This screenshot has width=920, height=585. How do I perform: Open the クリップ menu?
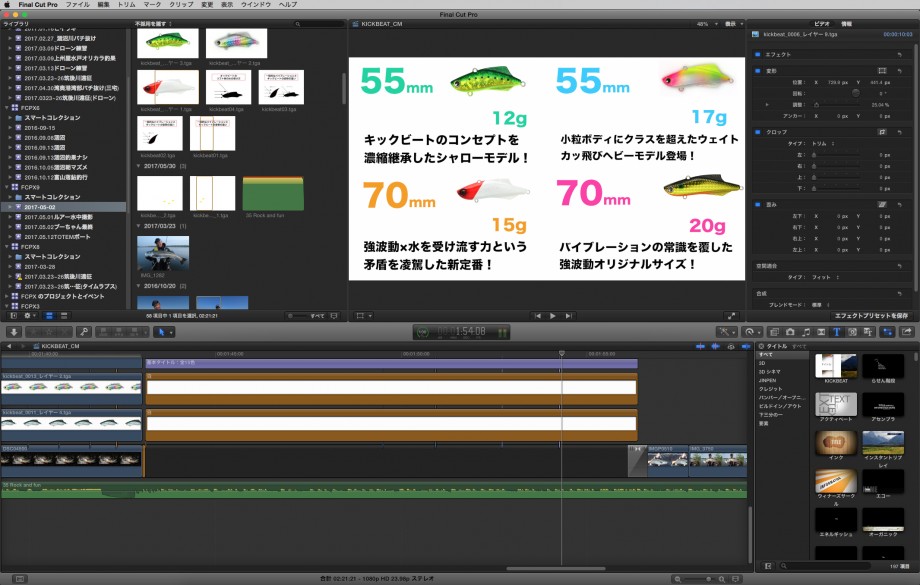[181, 4]
